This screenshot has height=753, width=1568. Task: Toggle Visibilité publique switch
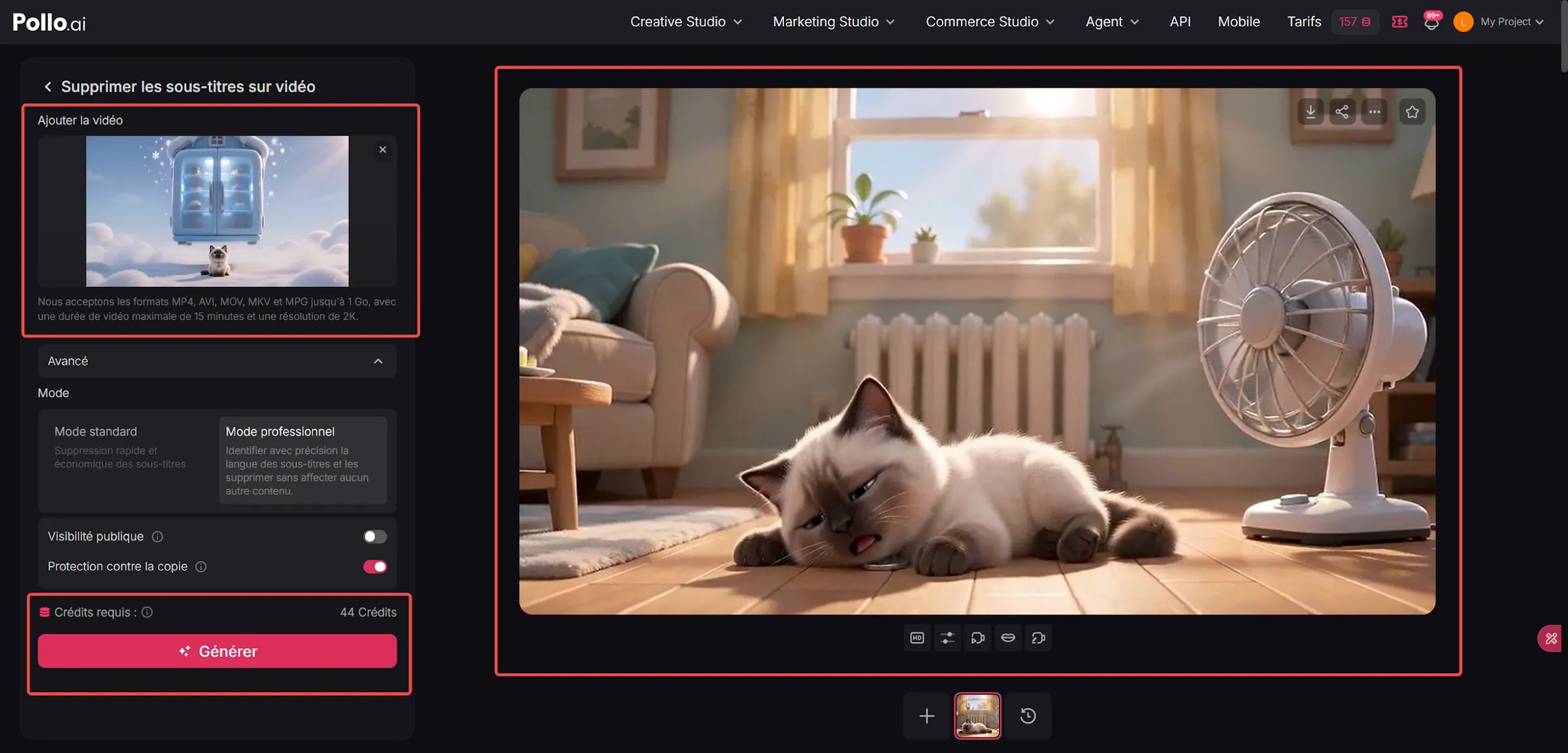tap(375, 537)
